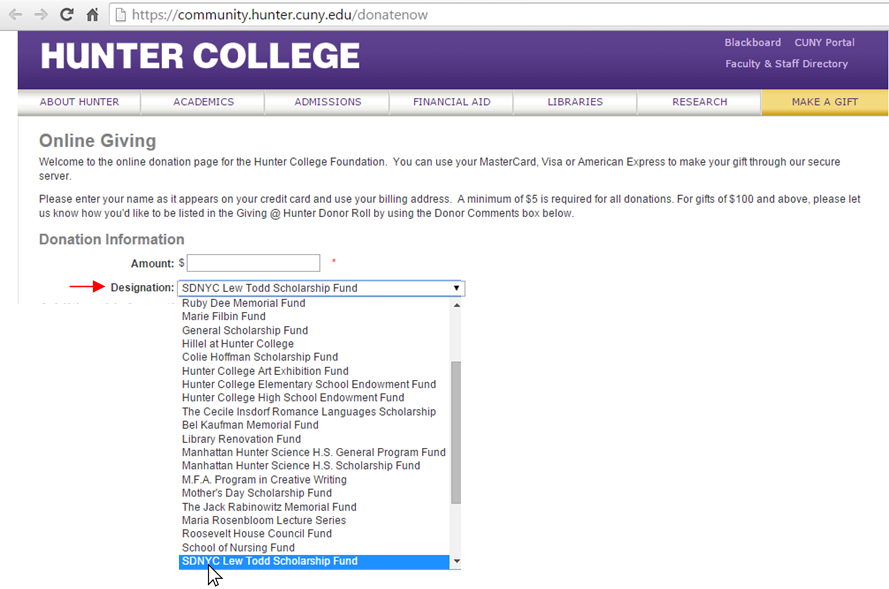889x589 pixels.
Task: Open the Academics menu
Action: tap(203, 102)
